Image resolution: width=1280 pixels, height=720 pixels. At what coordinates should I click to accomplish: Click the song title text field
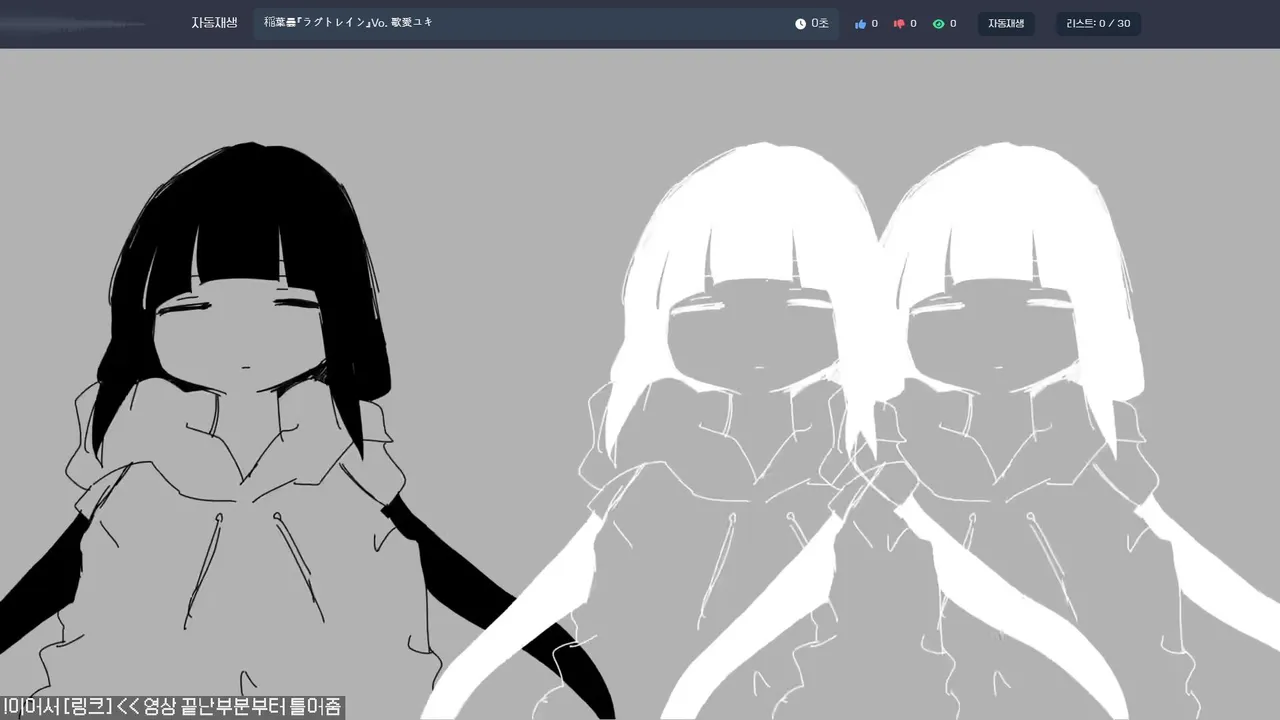(x=546, y=24)
